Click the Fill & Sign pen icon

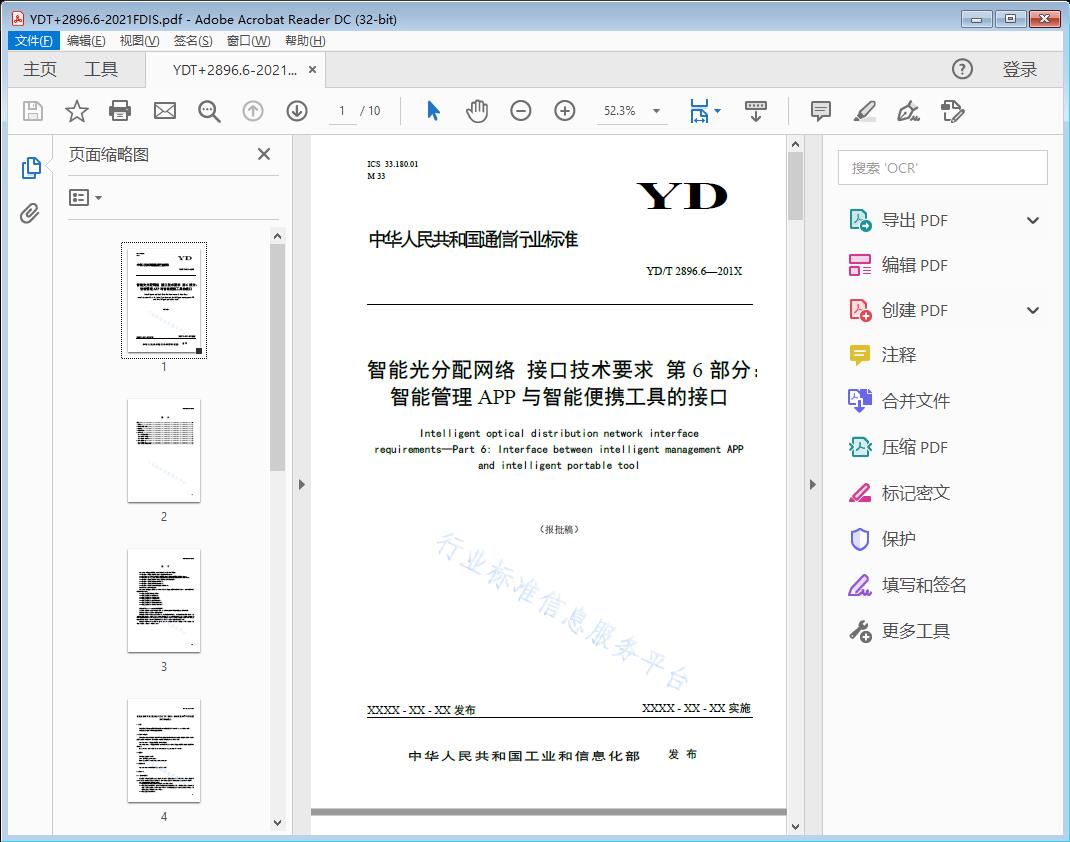coord(952,111)
